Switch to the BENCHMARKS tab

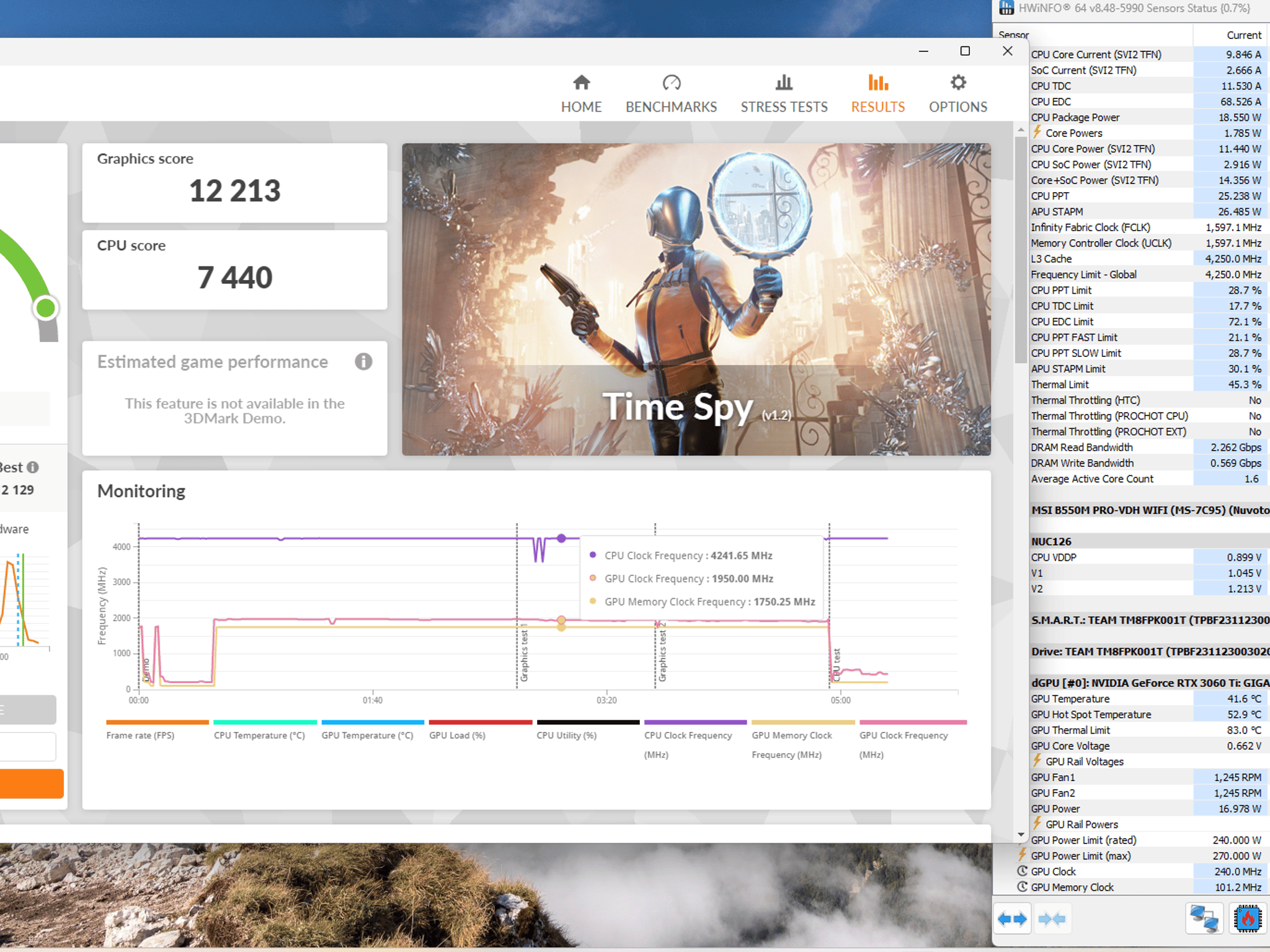point(671,94)
